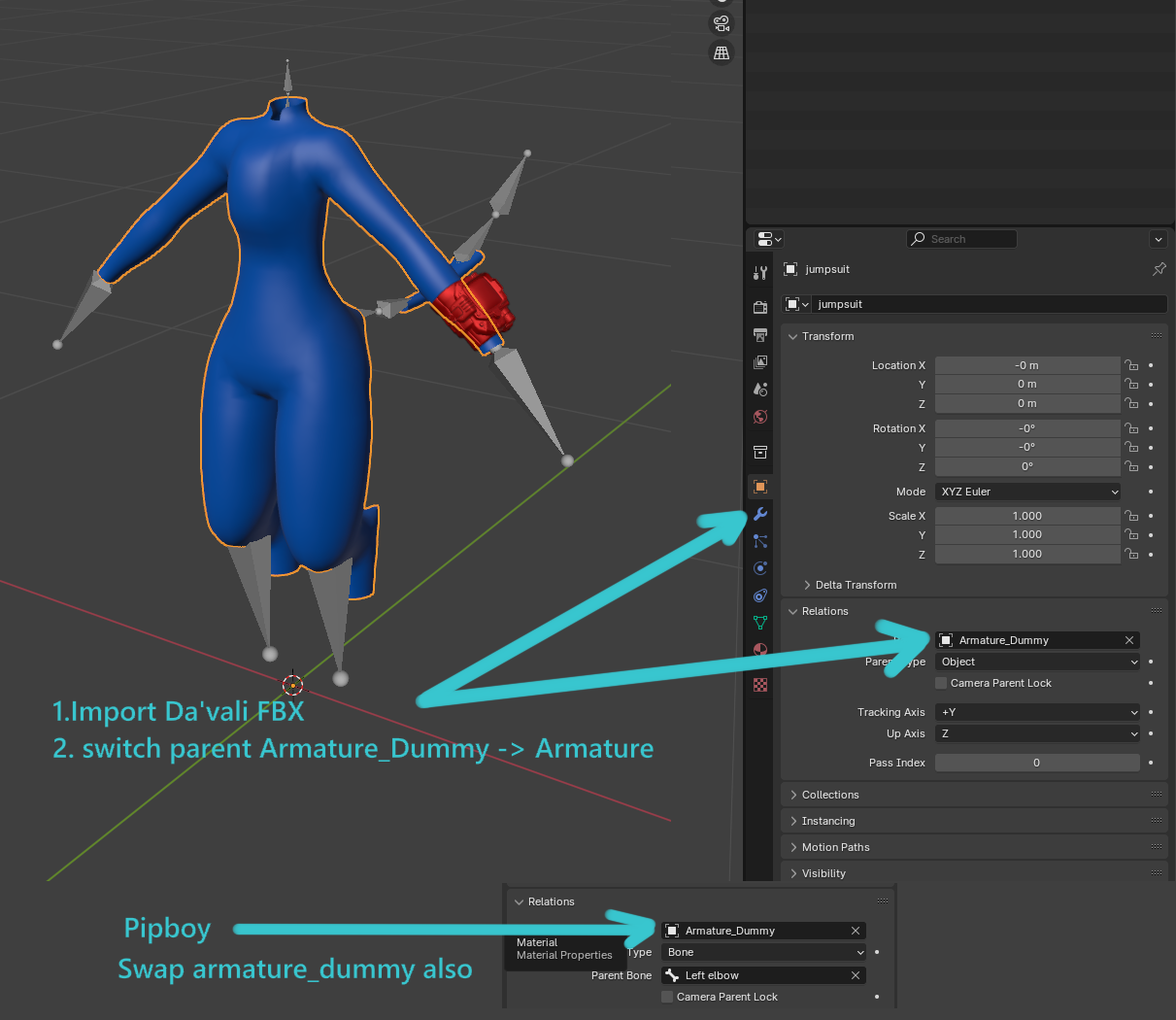1176x1020 pixels.
Task: Open the Tool properties tab
Action: 760,273
